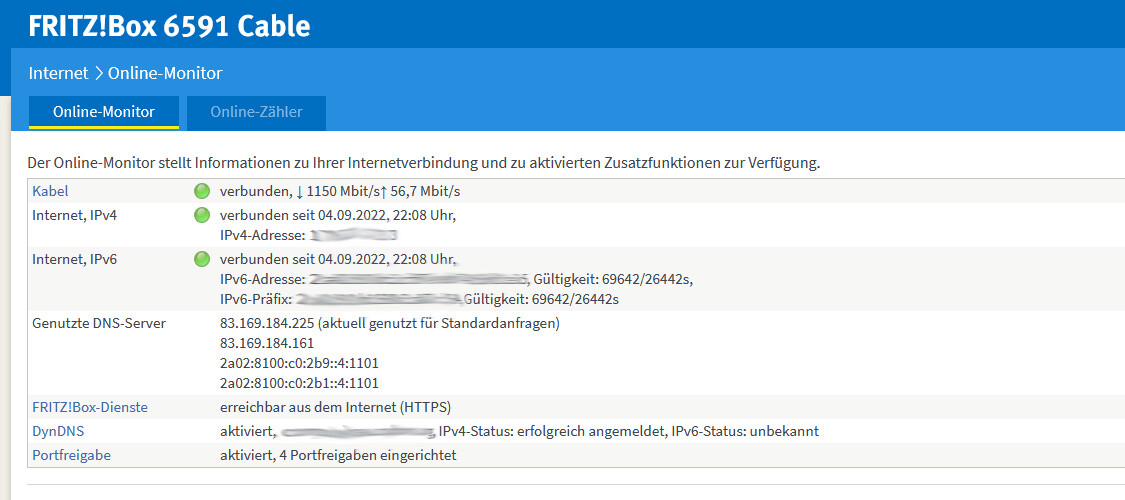Click the IPv6-Adresse Gültigkeit line
The image size is (1125, 500).
pos(456,279)
